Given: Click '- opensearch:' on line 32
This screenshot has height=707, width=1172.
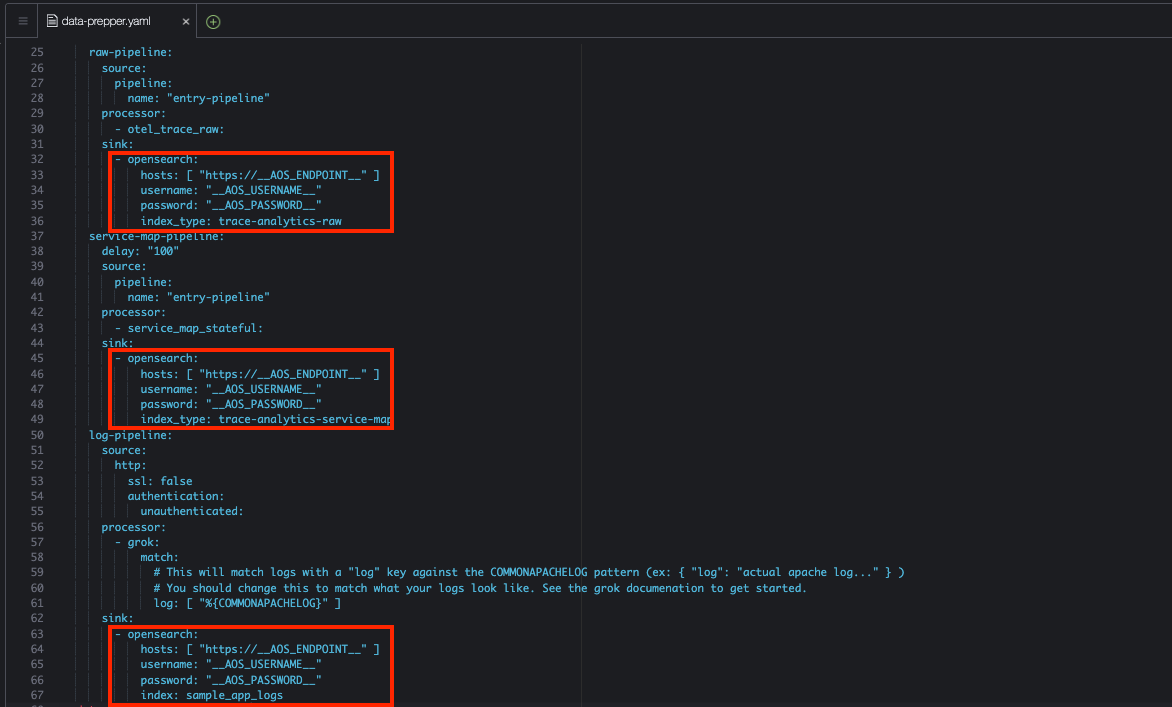Looking at the screenshot, I should click(156, 159).
